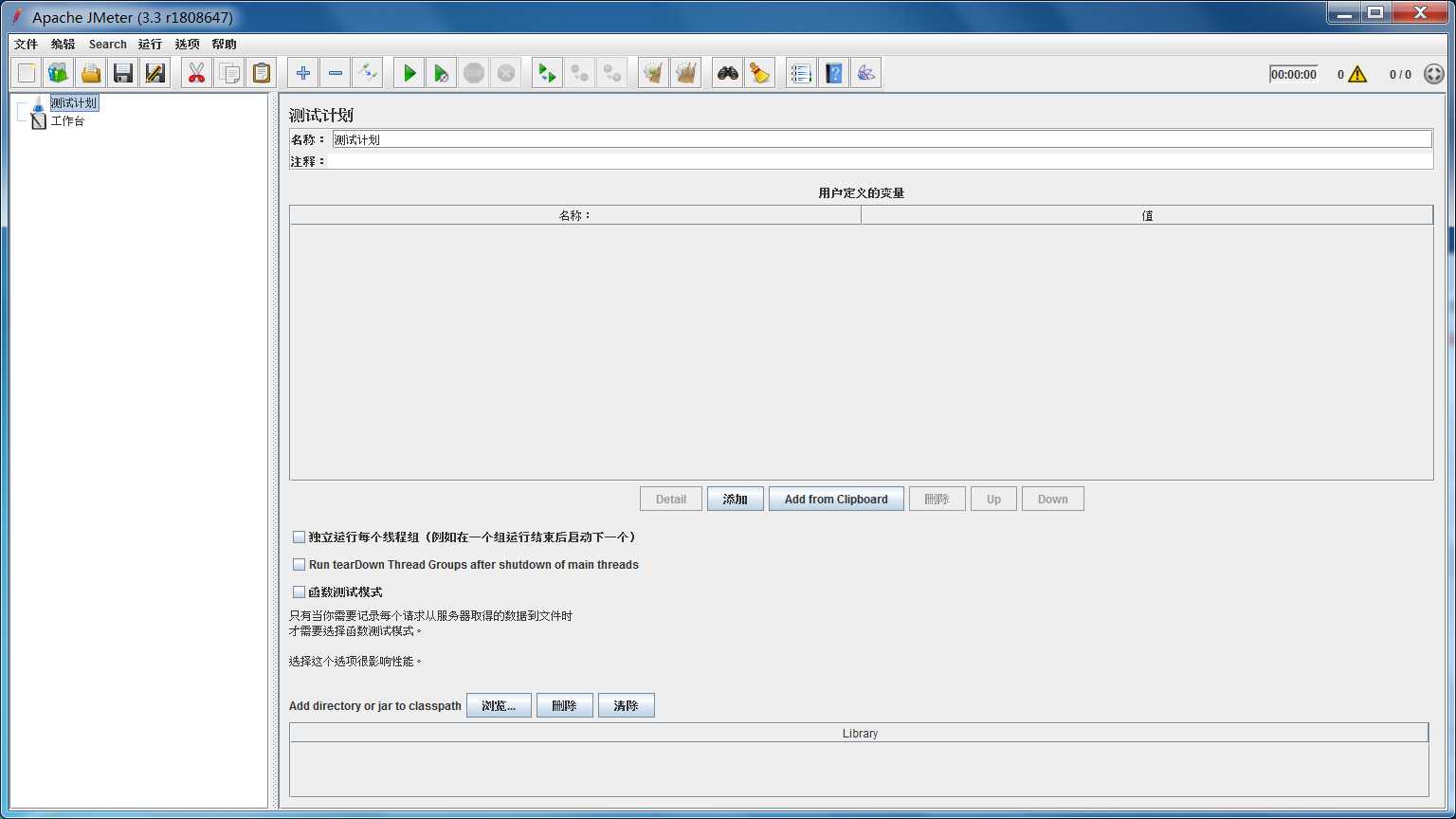This screenshot has width=1456, height=819.
Task: Click the Clear All brooms icon
Action: 685,73
